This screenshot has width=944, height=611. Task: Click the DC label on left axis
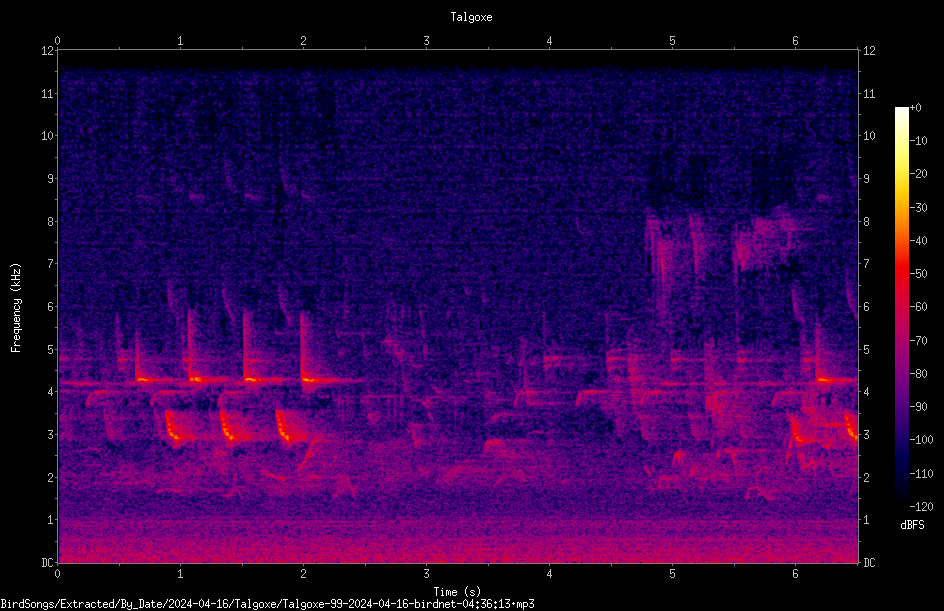click(x=47, y=562)
